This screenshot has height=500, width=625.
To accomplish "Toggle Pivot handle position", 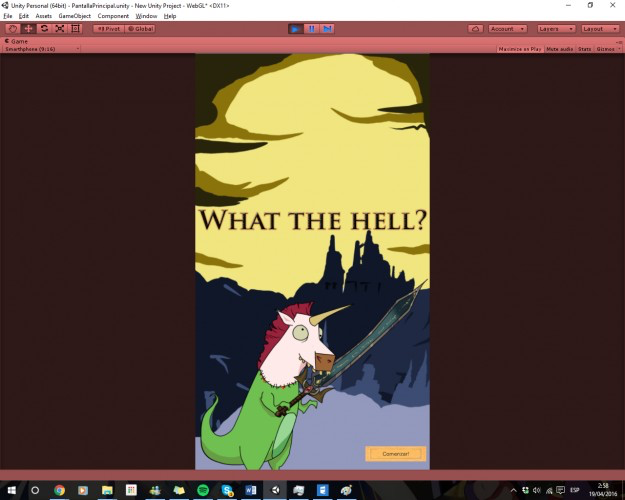I will coord(109,29).
